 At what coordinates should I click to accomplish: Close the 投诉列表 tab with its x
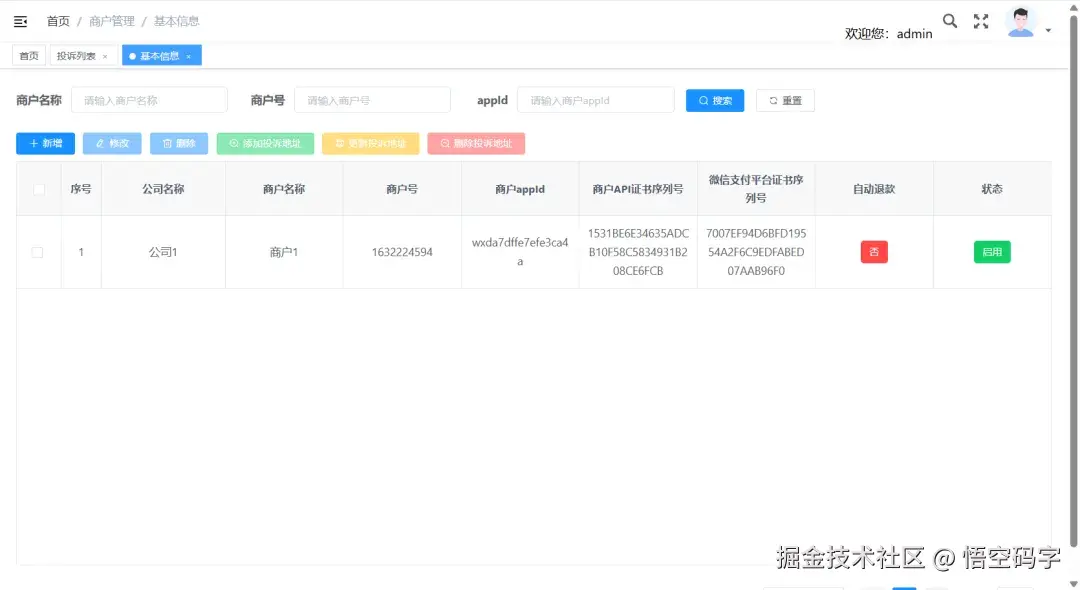pos(103,55)
